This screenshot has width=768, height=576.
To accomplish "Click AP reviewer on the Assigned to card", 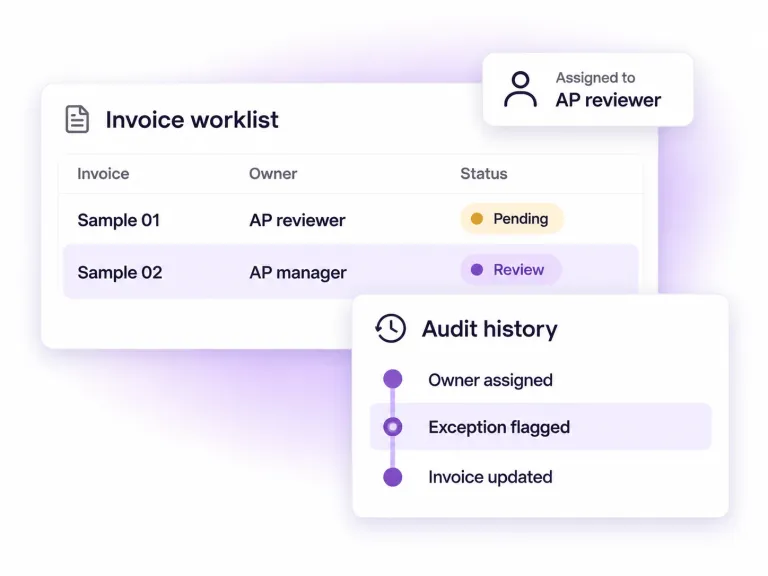I will point(608,100).
